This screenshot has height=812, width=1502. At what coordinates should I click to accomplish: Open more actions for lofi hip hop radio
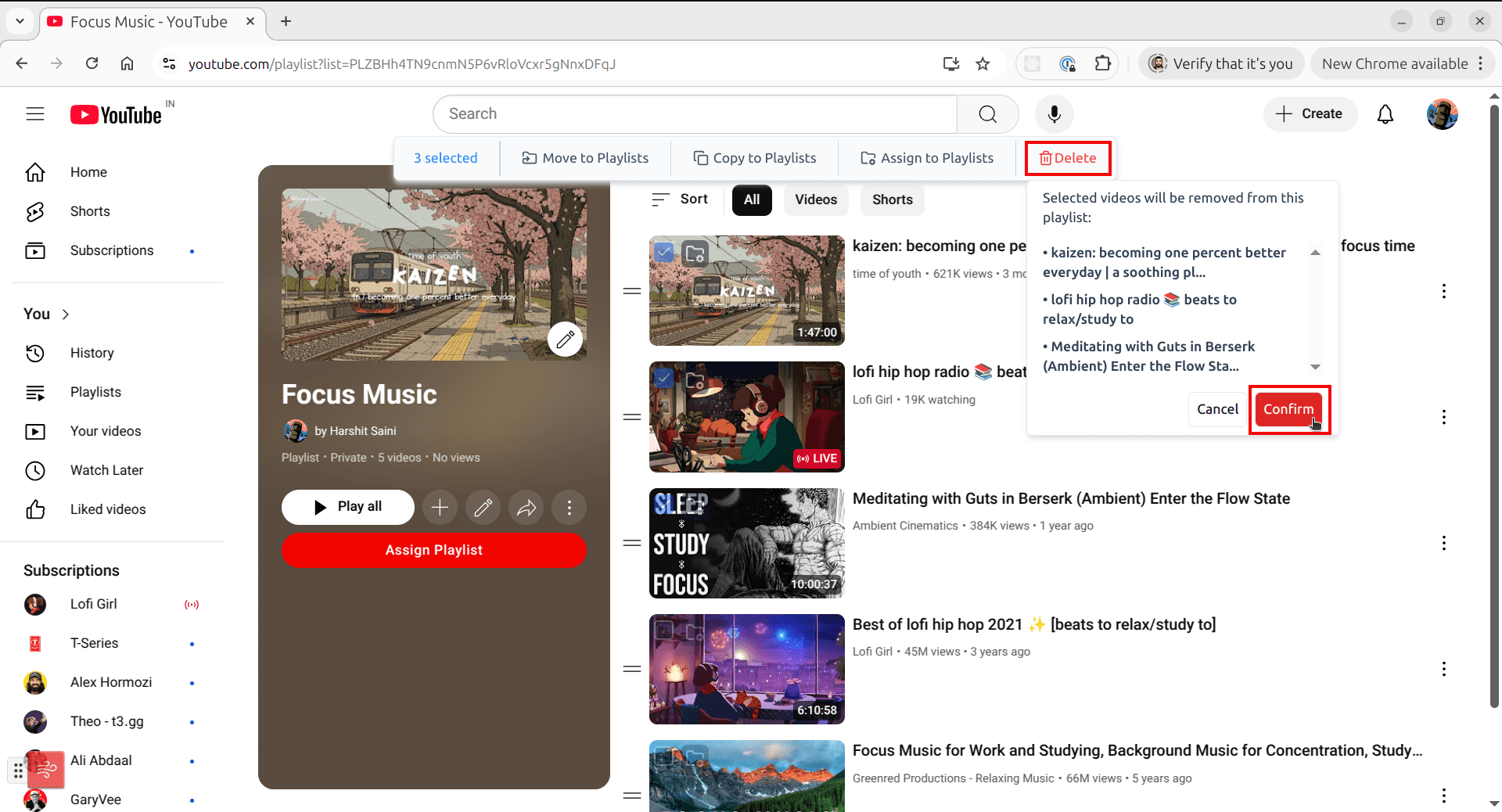pyautogui.click(x=1443, y=417)
